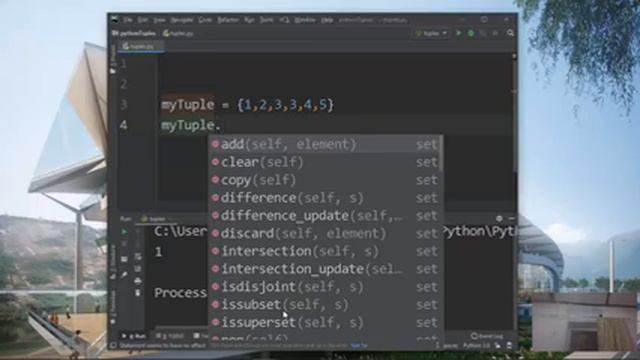Select copy(self) completion suggestion
Image resolution: width=640 pixels, height=360 pixels.
[325, 180]
